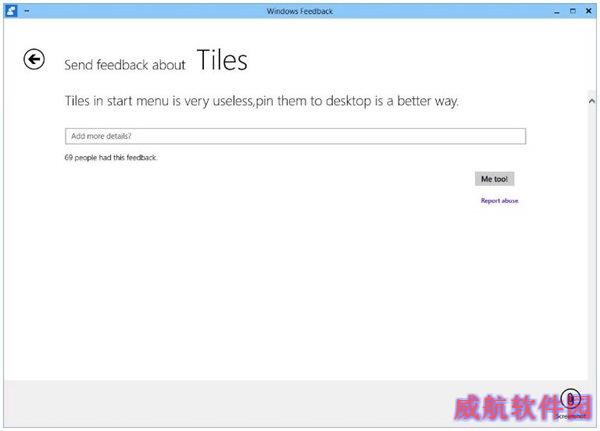Viewport: 600px width, 431px height.
Task: Focus the 'Add more details?' text box
Action: click(295, 136)
